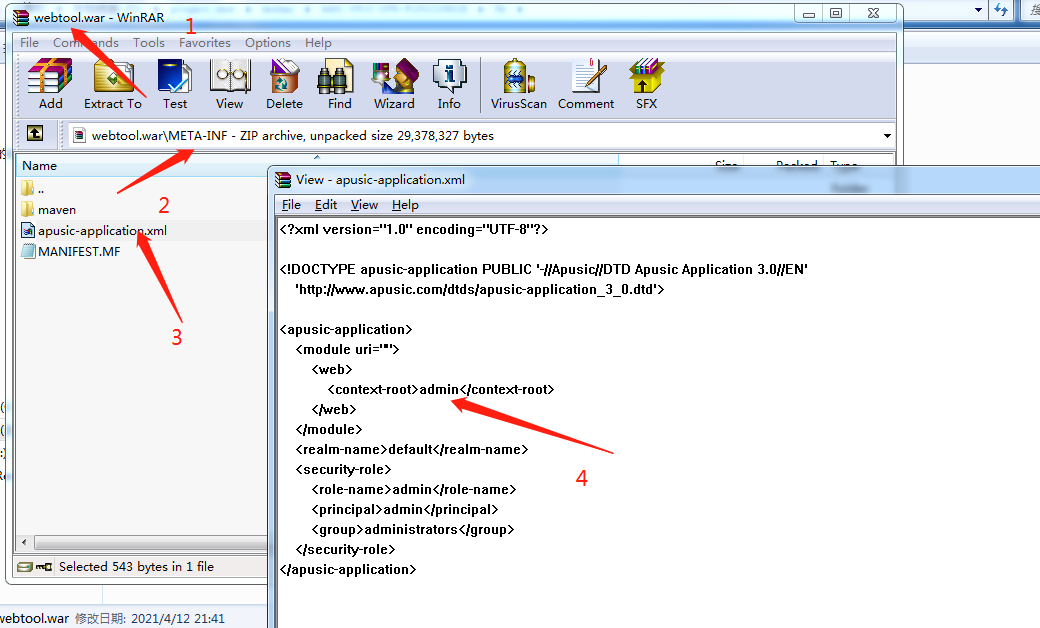This screenshot has width=1040, height=628.
Task: Click file list horizontal scrollbar left arrow
Action: 24,542
